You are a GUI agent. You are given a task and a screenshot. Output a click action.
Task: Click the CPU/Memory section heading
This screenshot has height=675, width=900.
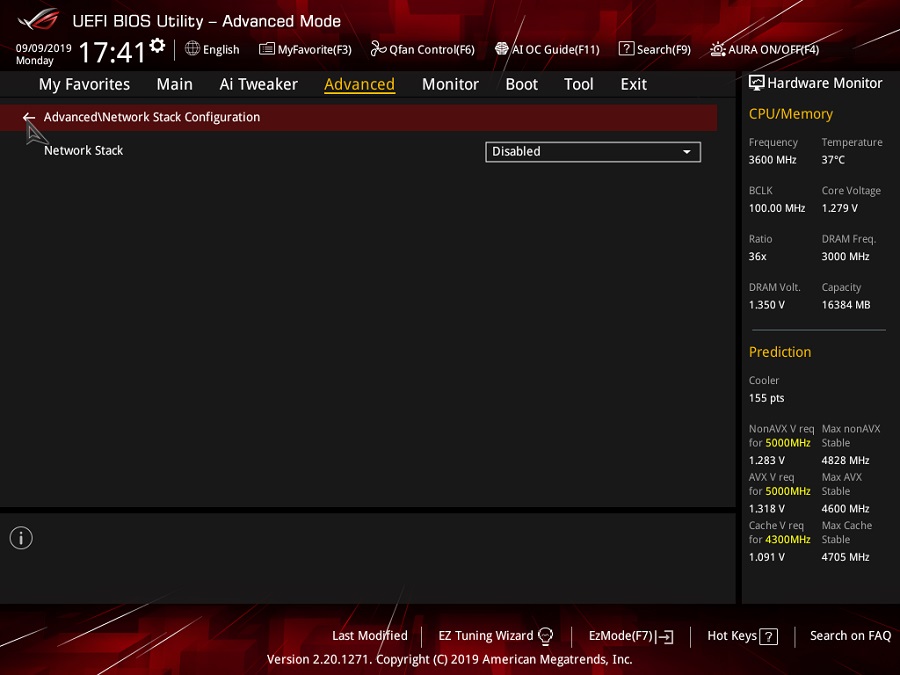tap(790, 114)
